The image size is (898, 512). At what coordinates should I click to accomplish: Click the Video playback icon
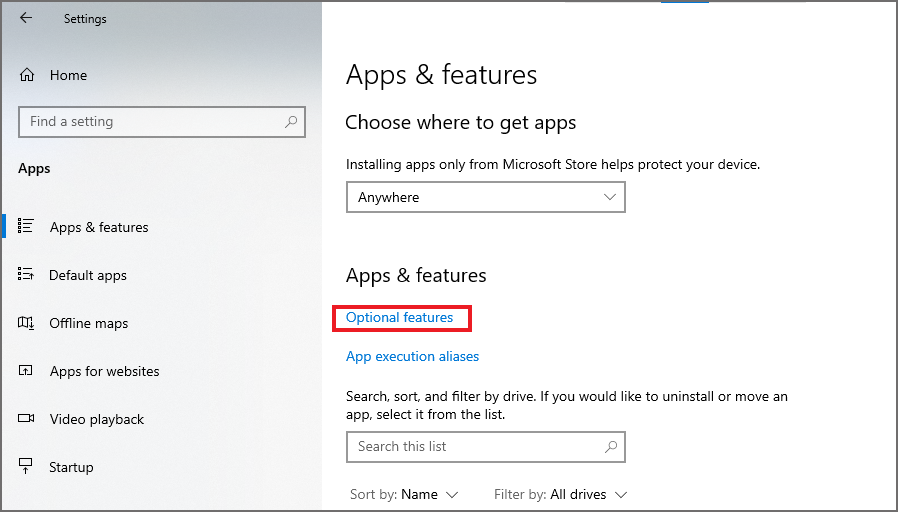(27, 419)
